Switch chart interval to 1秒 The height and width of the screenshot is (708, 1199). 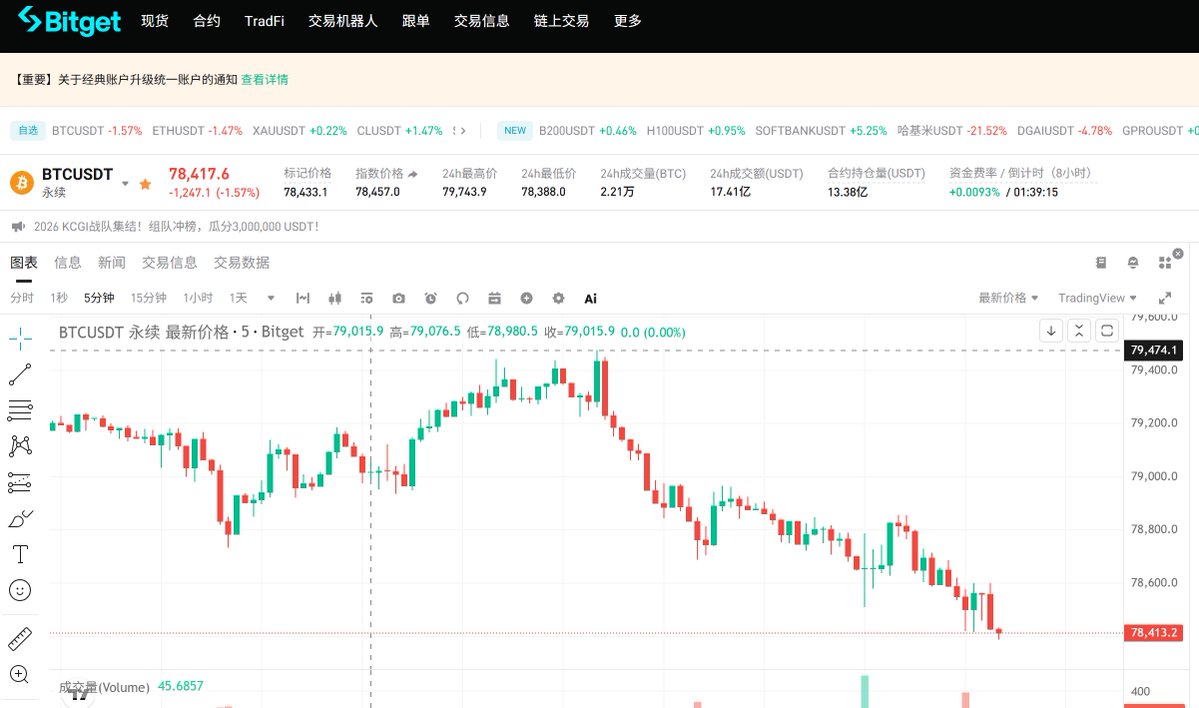pos(59,298)
